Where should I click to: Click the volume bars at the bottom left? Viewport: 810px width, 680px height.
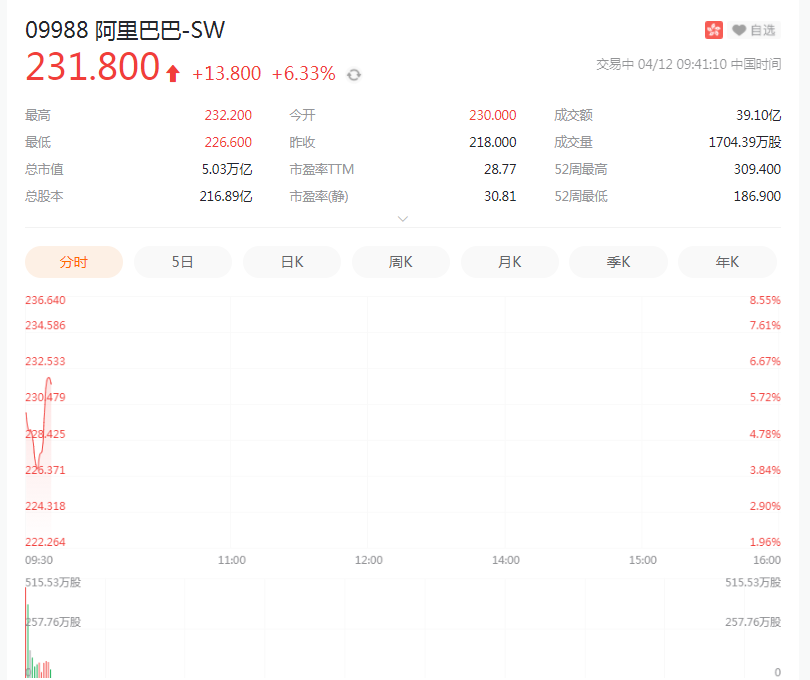tap(35, 665)
